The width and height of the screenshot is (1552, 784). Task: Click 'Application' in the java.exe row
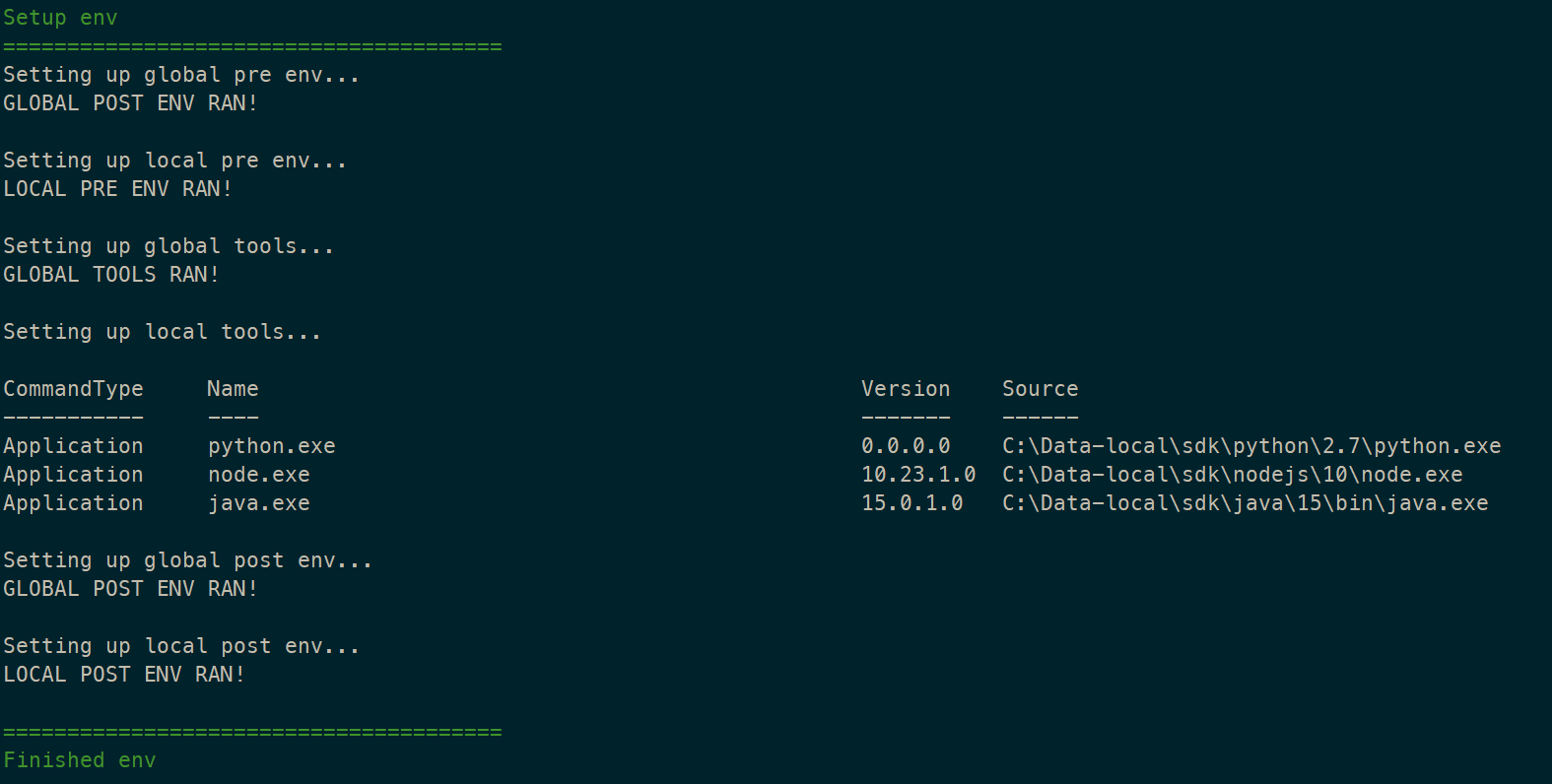(x=74, y=503)
